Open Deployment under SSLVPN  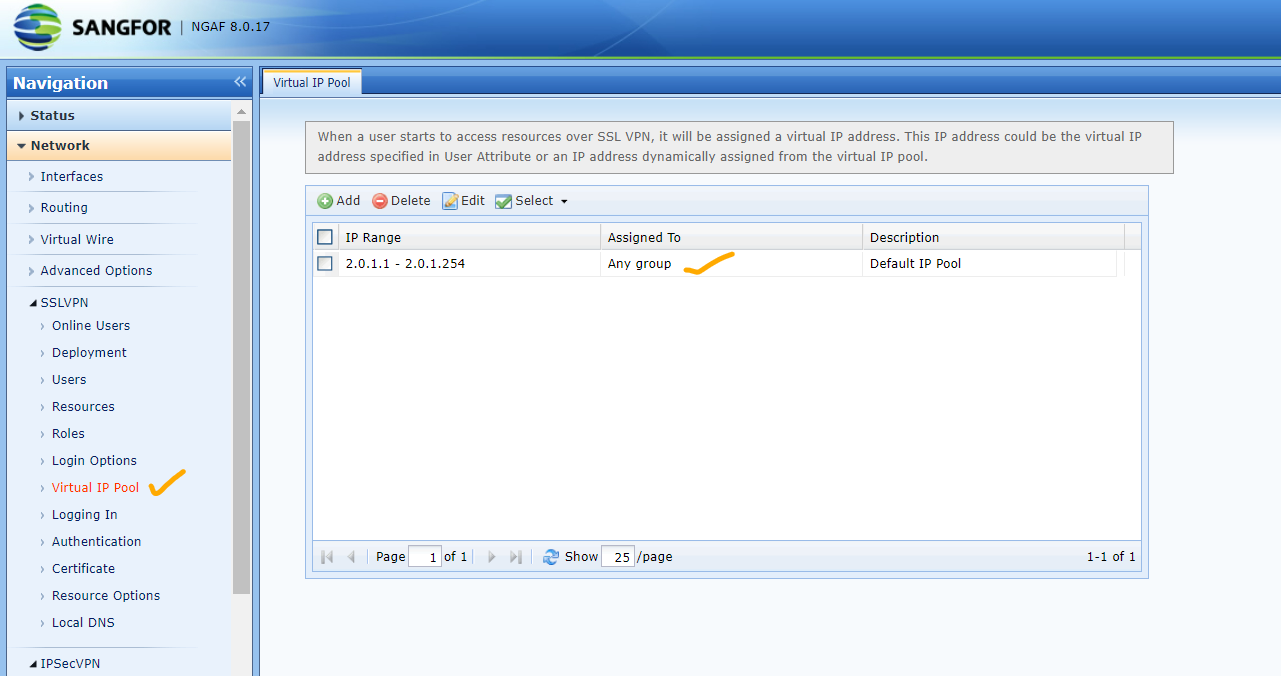point(89,353)
